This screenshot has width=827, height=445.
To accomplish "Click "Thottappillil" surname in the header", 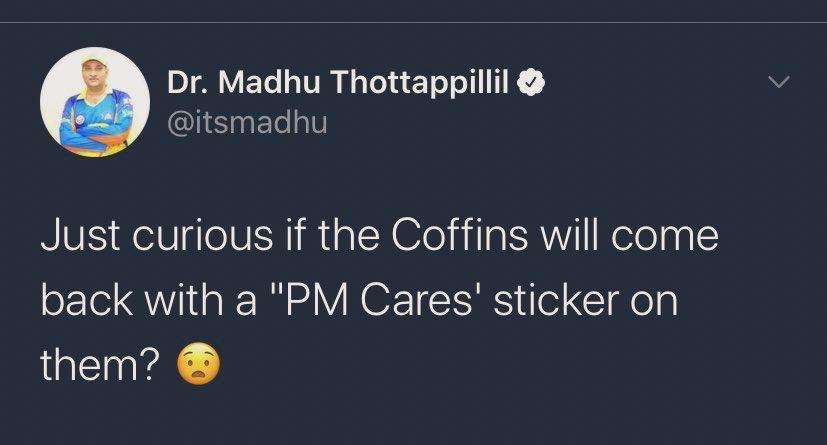I will click(x=420, y=83).
